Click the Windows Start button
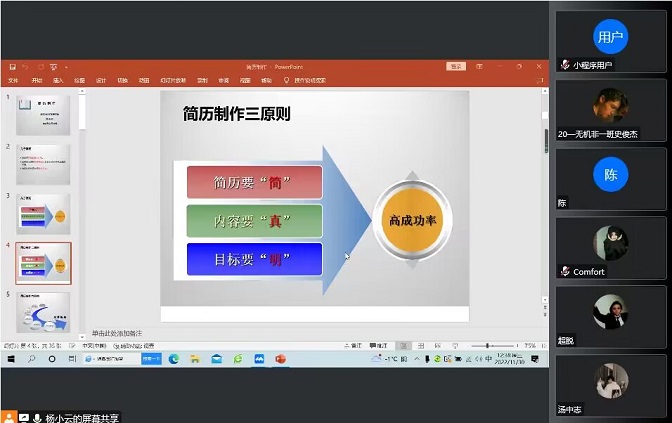The height and width of the screenshot is (423, 672). click(10, 358)
